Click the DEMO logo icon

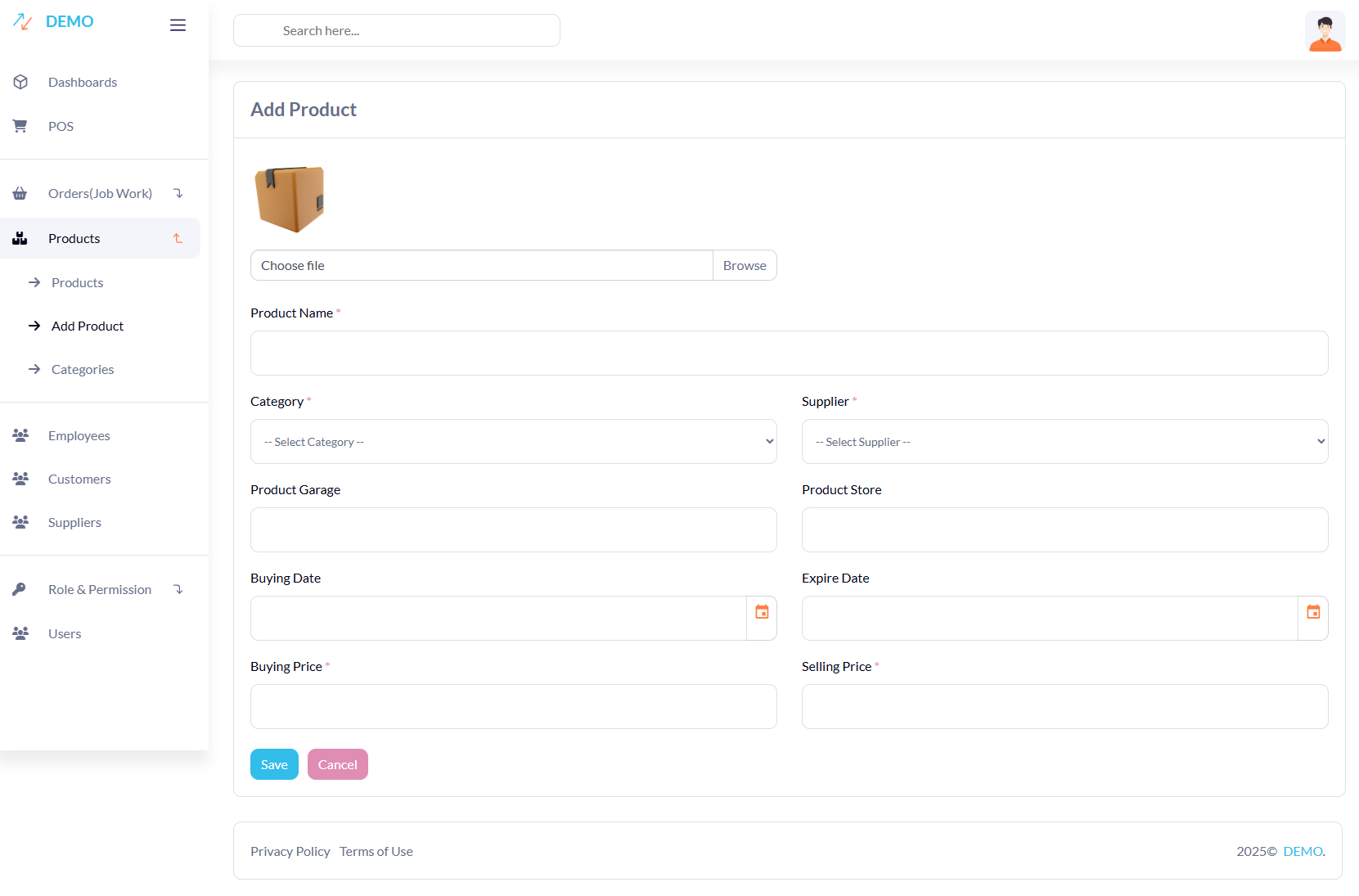point(23,22)
